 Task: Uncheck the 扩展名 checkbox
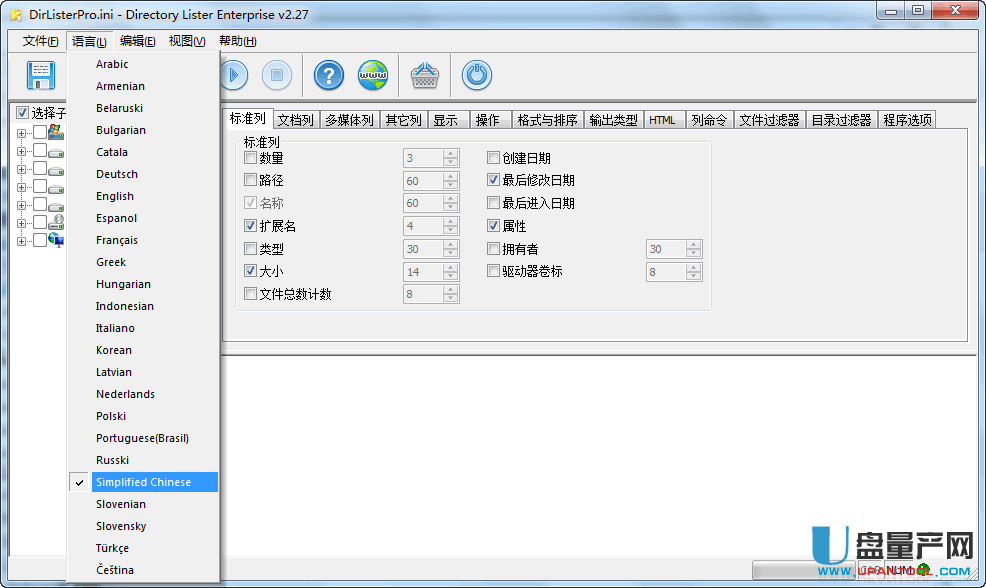coord(251,227)
